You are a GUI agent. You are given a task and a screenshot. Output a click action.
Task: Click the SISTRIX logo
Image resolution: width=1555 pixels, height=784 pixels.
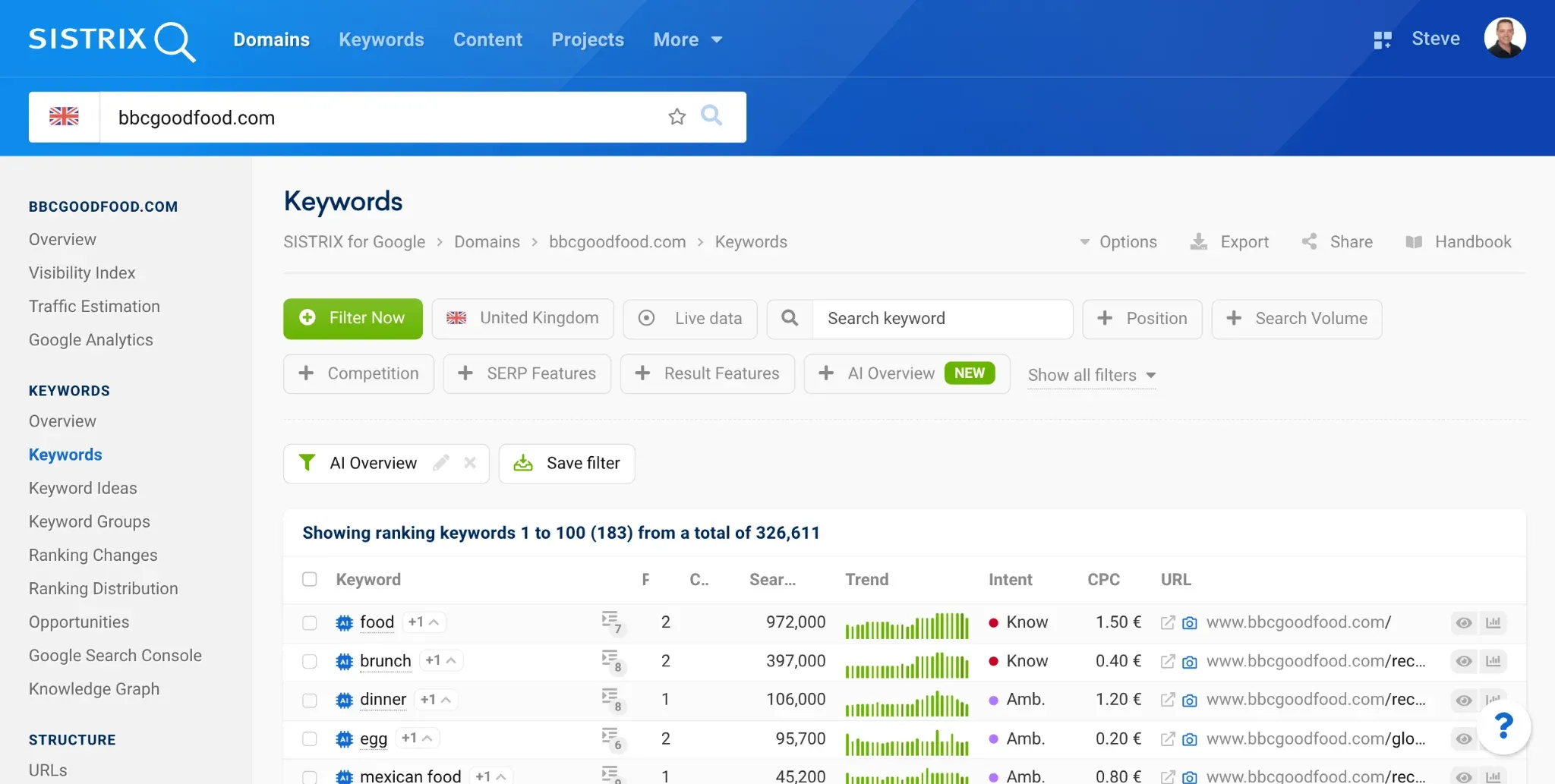click(112, 40)
